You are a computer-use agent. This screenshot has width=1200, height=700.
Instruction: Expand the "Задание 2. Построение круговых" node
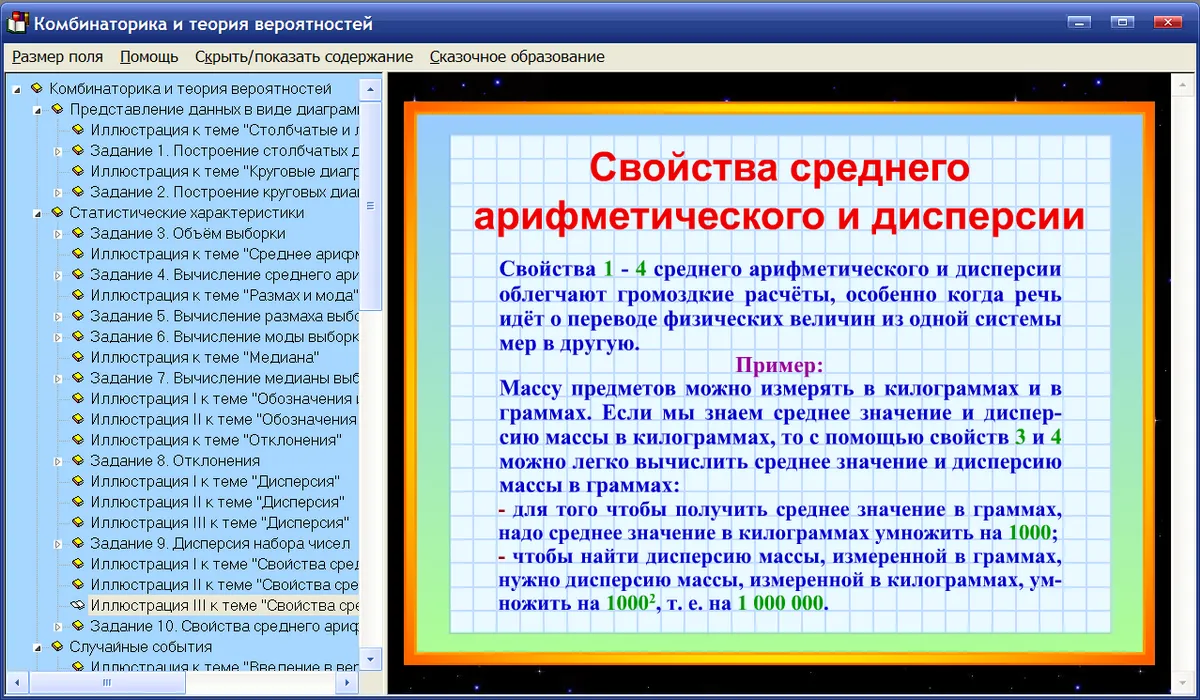coord(58,192)
